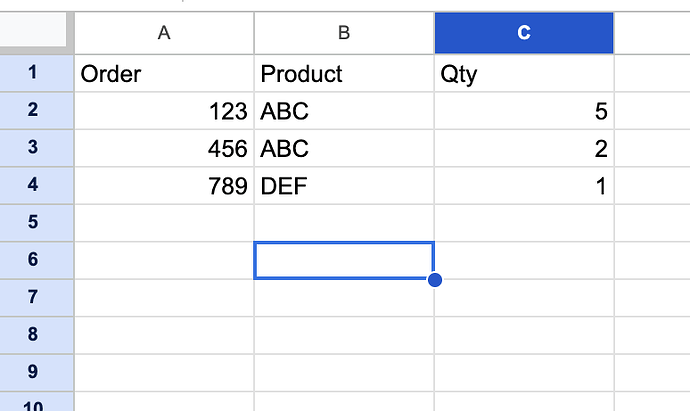Click the "DEF" product cell
Screen dimensions: 690x411
344,186
